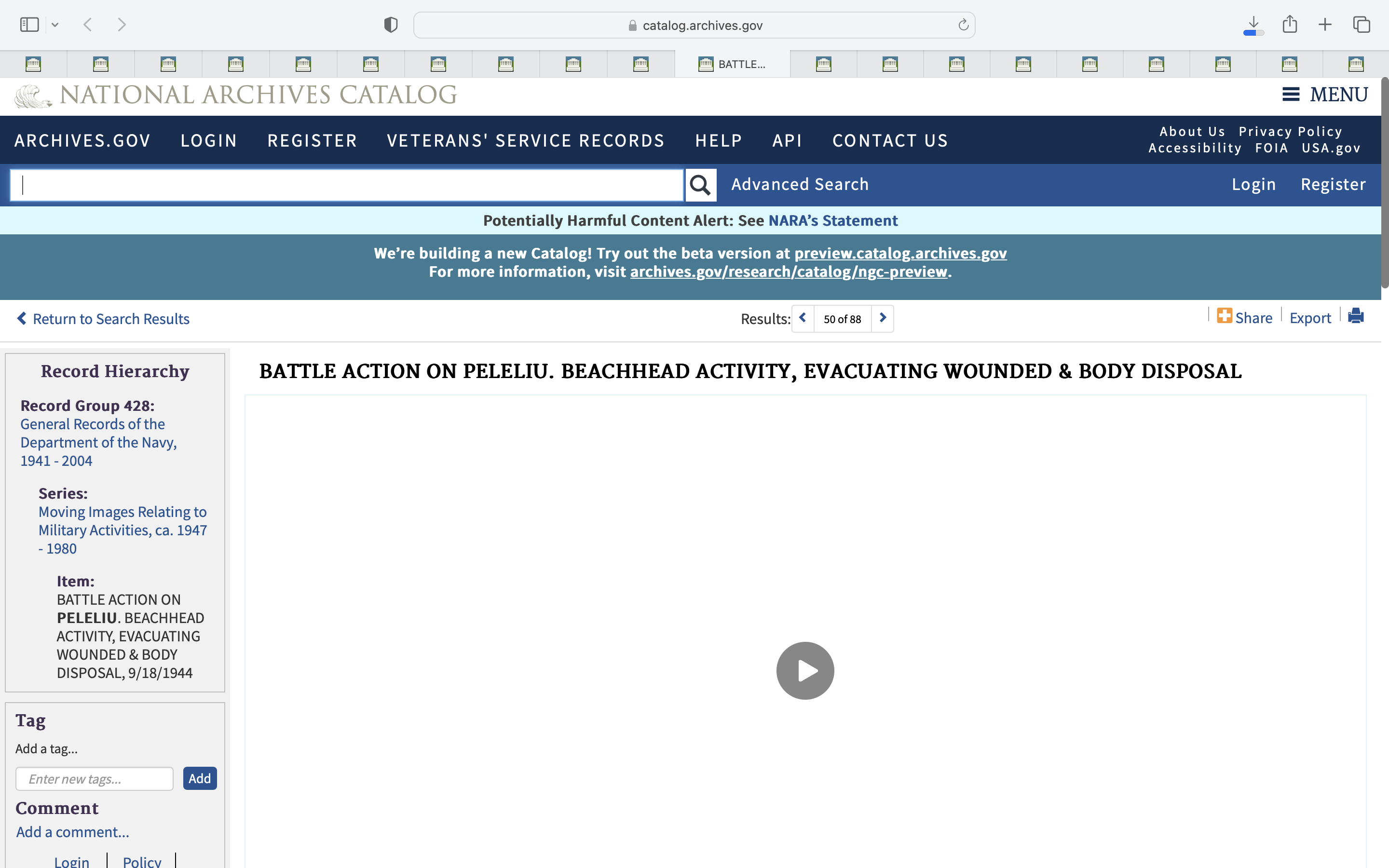
Task: Click the Add tag button
Action: [200, 778]
